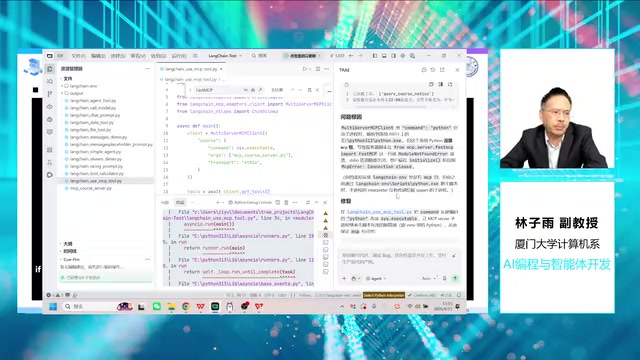
Task: Toggle Regex in the find widget
Action: tap(260, 90)
